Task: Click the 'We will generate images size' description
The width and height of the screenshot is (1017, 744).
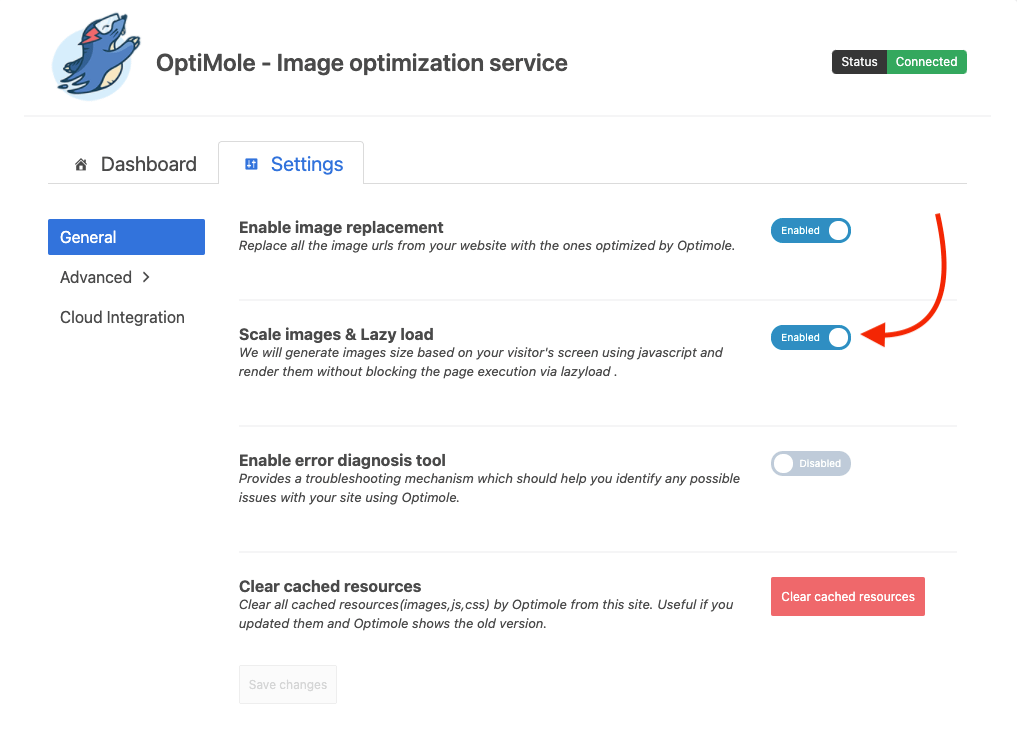Action: click(x=481, y=362)
